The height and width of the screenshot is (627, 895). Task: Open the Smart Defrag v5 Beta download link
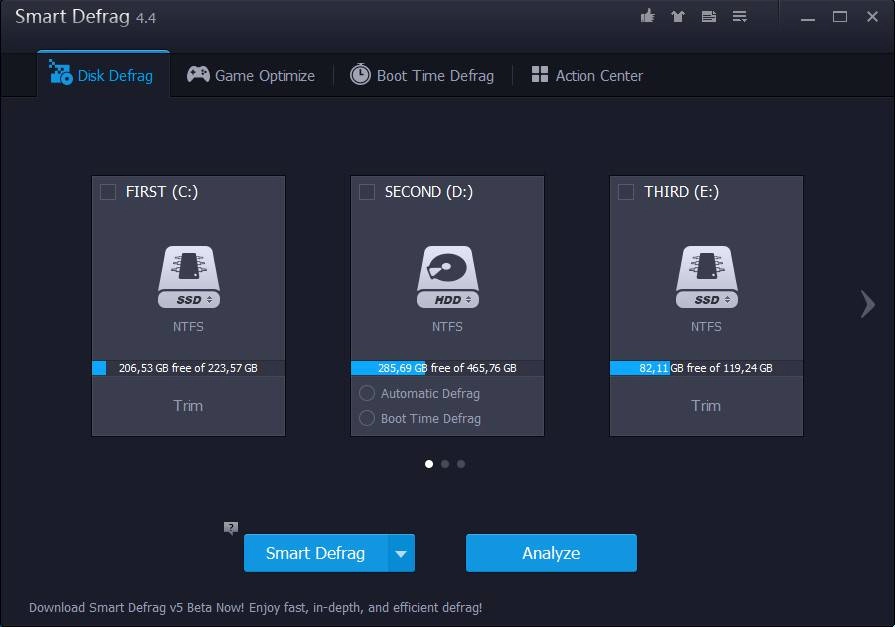pos(256,608)
